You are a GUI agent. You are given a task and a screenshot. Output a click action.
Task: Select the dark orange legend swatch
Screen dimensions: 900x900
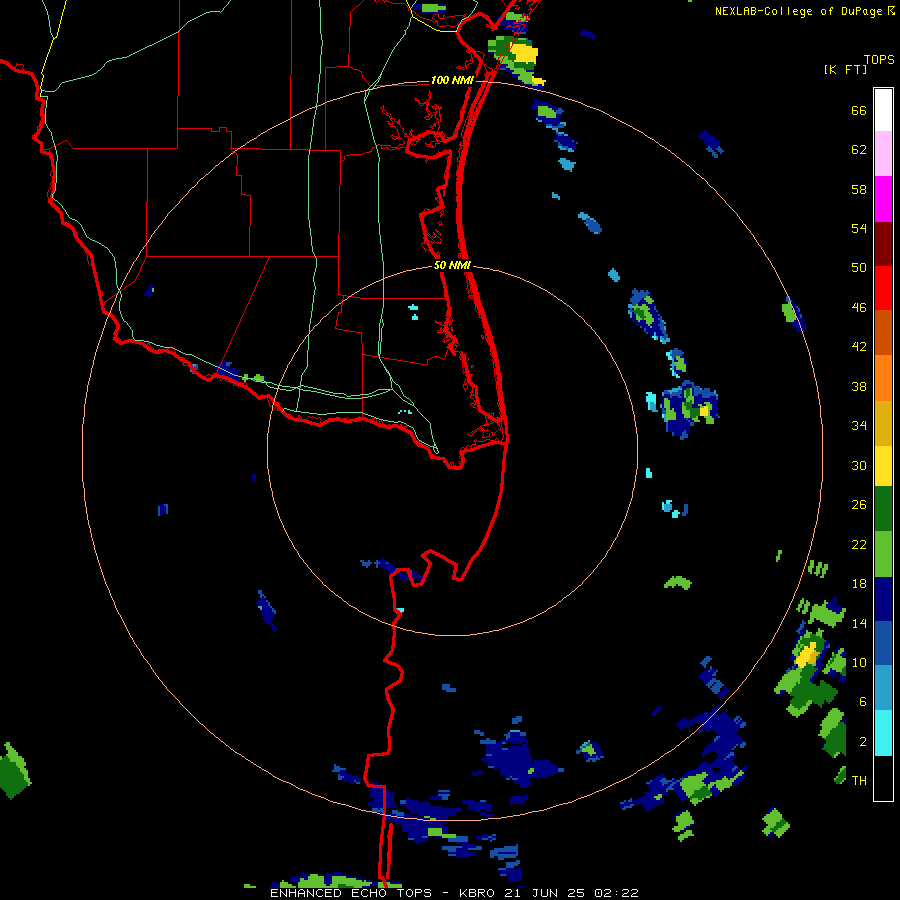pos(883,332)
